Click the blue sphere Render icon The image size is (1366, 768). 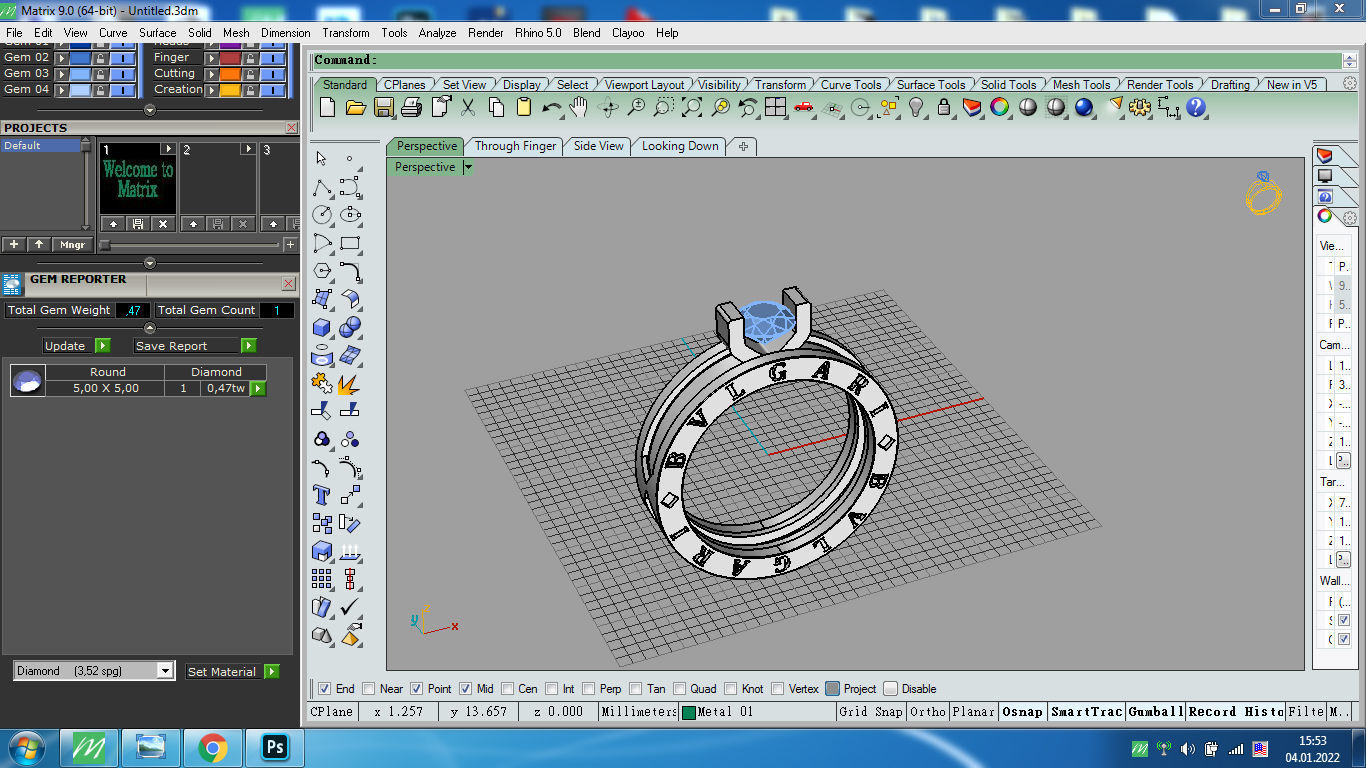[x=1083, y=107]
